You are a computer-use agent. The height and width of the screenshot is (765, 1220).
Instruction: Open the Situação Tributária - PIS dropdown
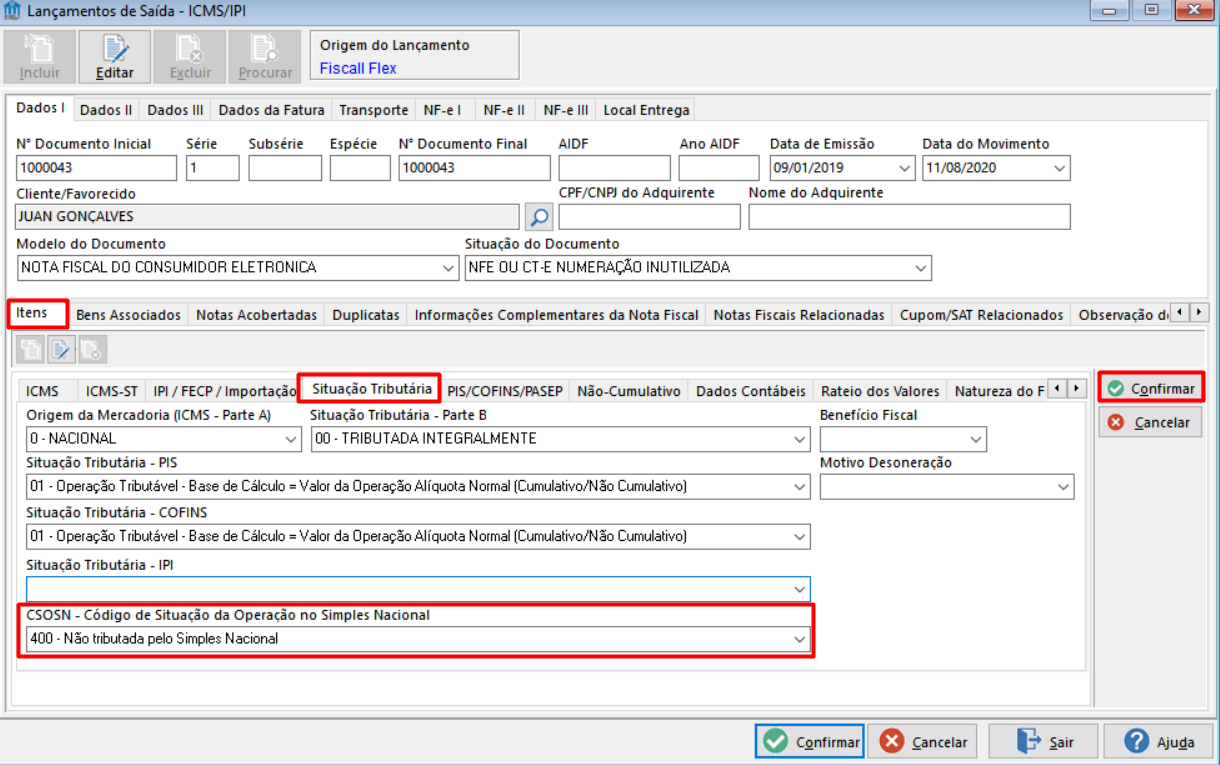[800, 487]
